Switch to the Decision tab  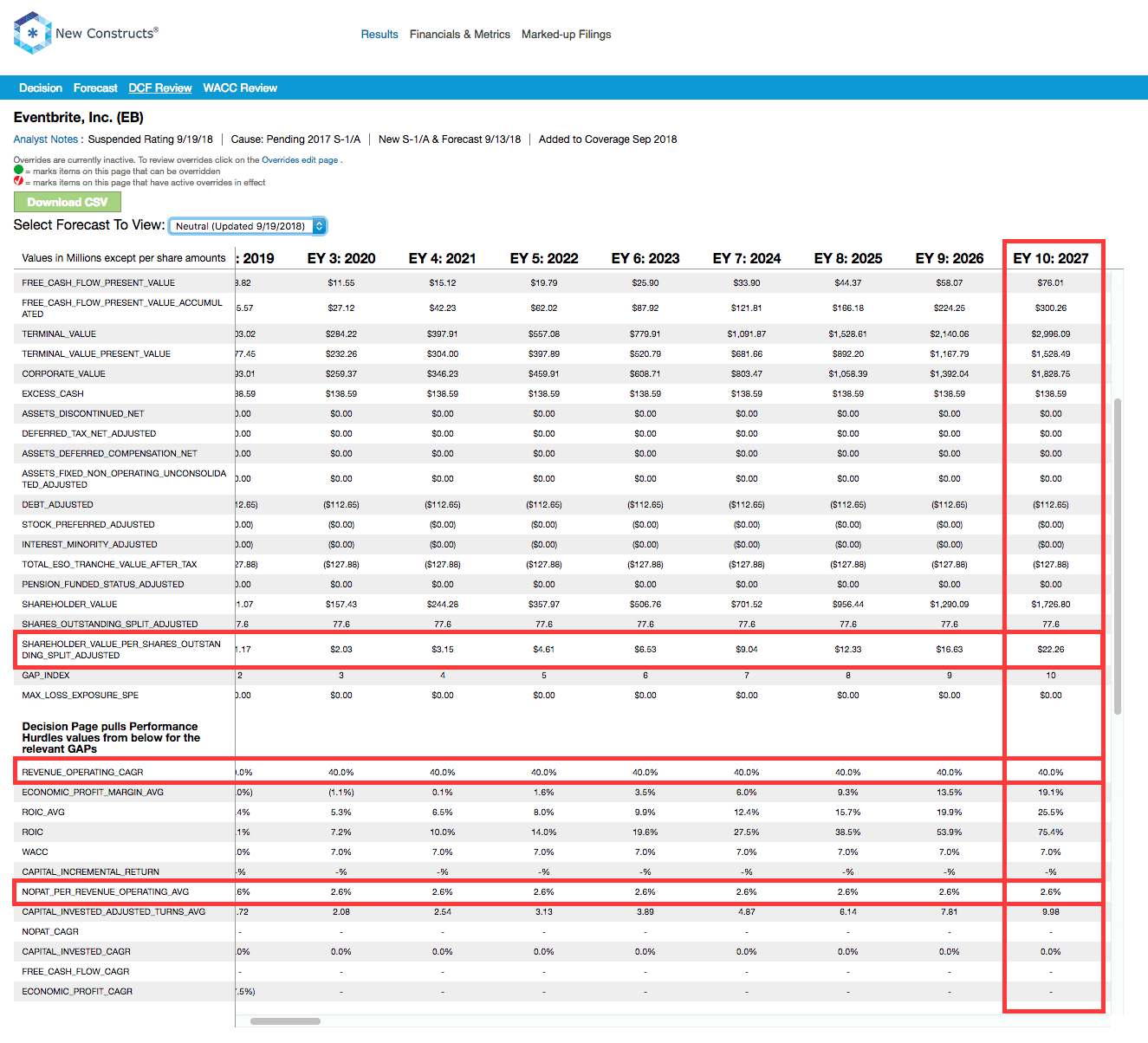41,88
